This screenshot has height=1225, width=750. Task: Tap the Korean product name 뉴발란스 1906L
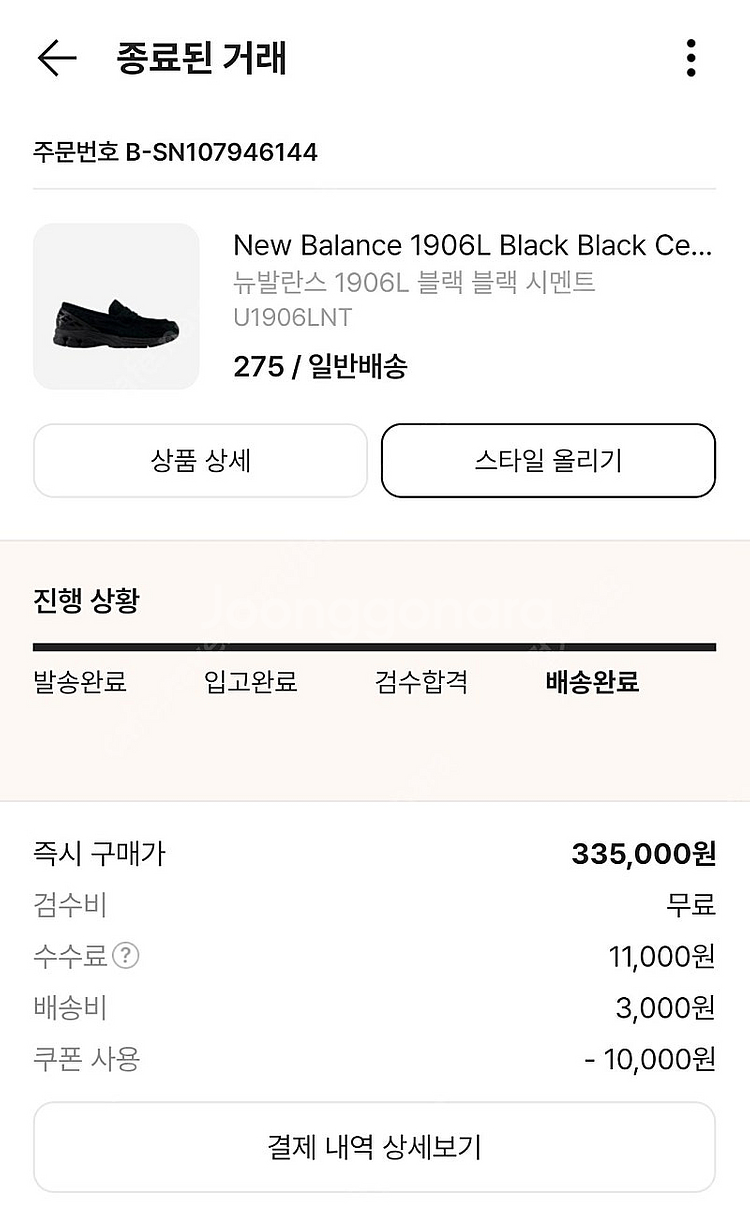click(x=414, y=282)
